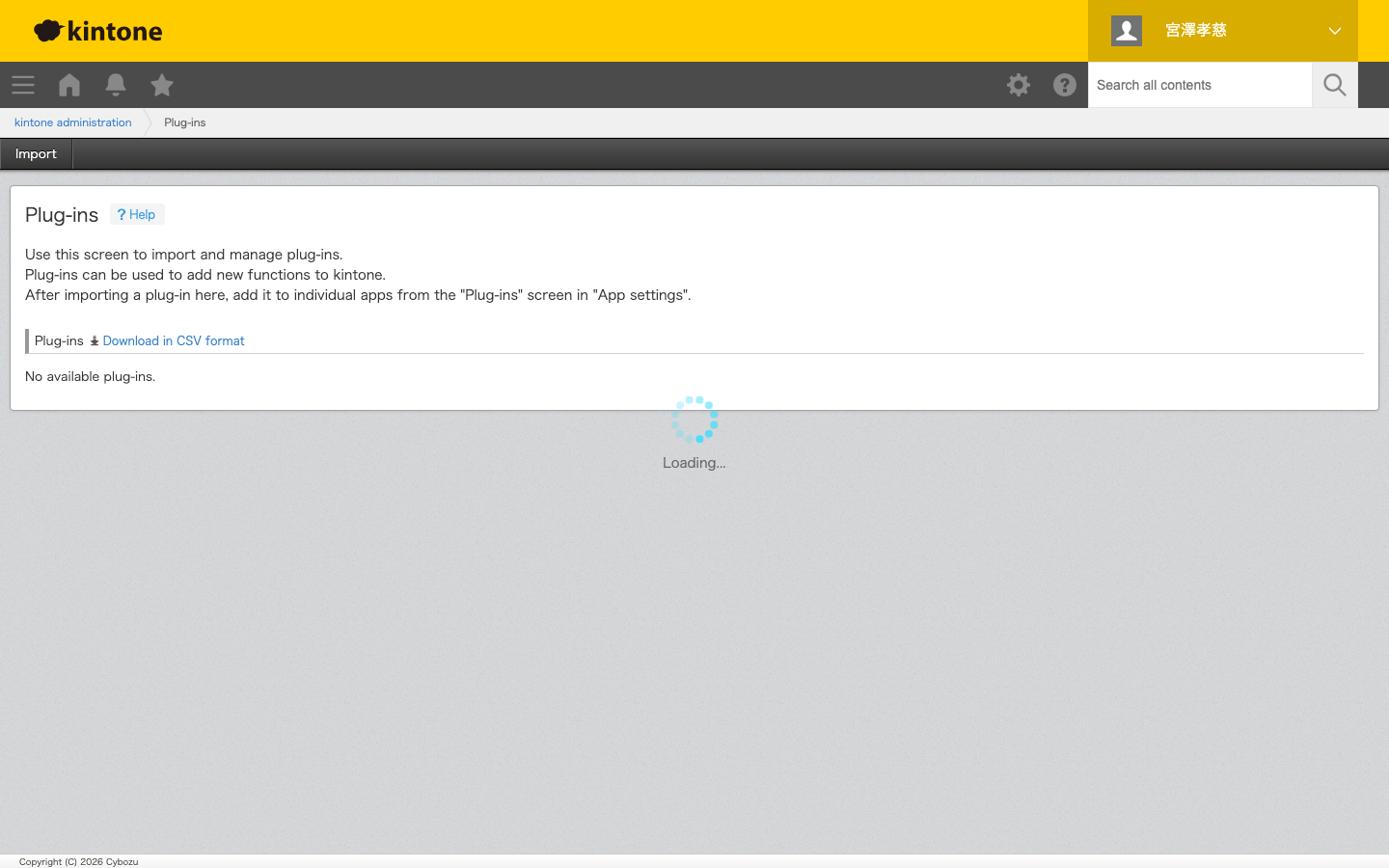
Task: Click the Copyright Cybozu footer text
Action: pos(79,861)
